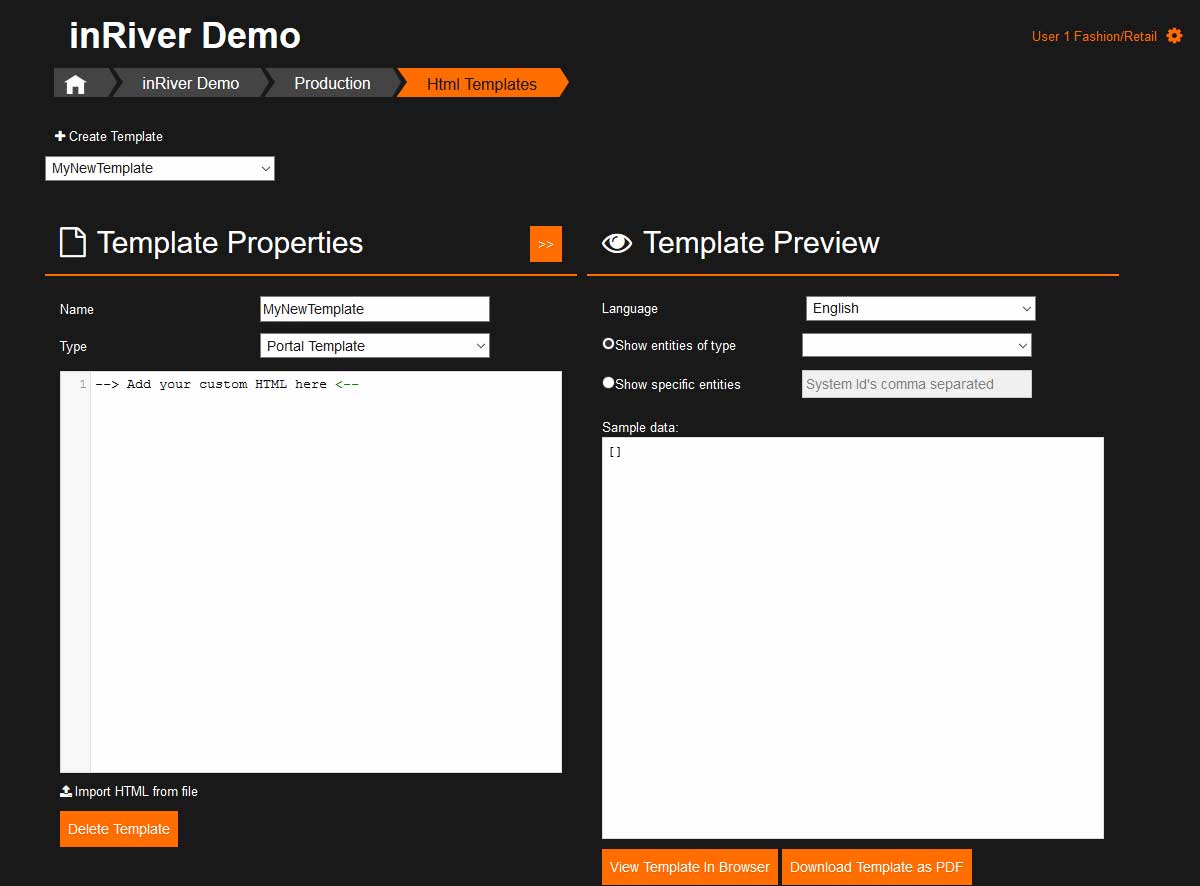
Task: Open the Type dropdown showing Portal Template
Action: (x=375, y=346)
